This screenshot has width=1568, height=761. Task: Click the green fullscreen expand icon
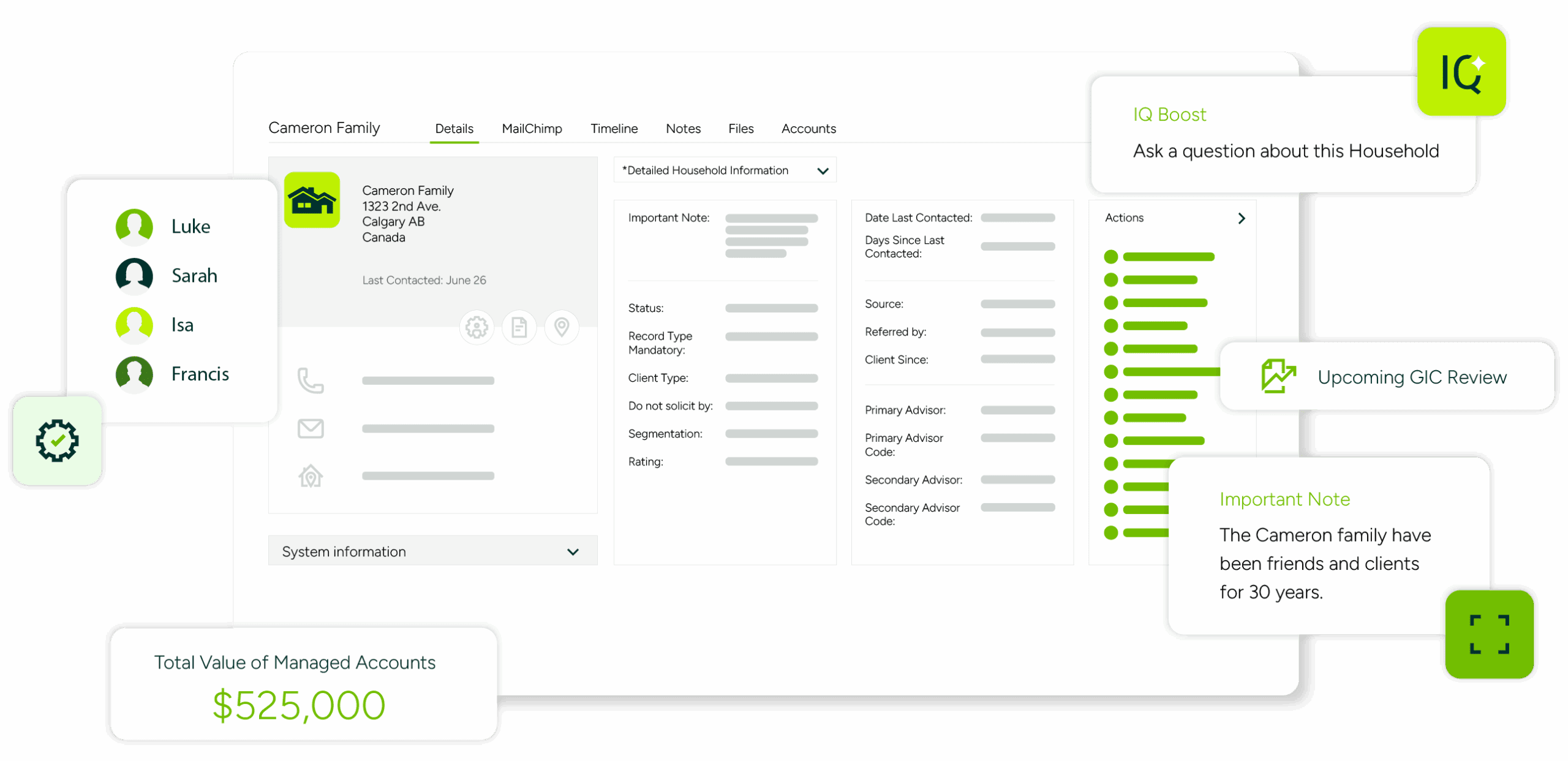coord(1489,634)
